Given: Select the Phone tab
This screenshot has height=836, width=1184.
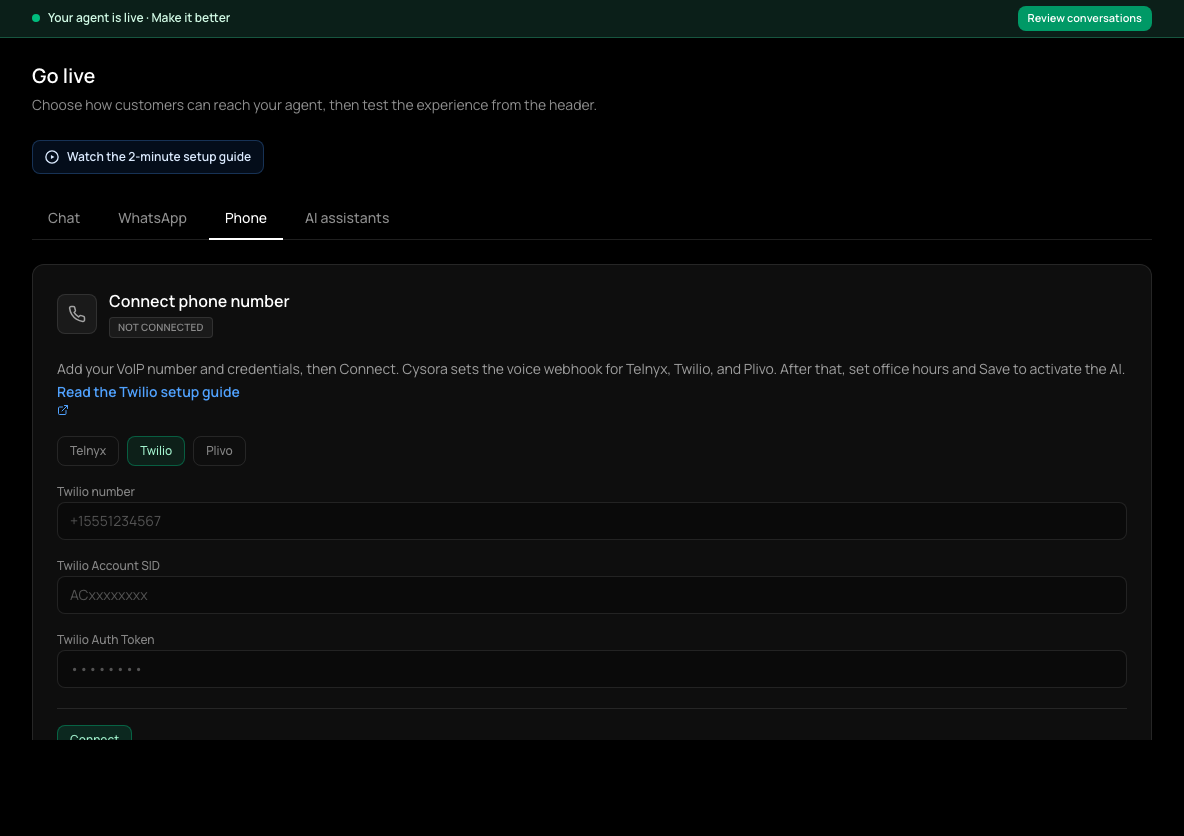Looking at the screenshot, I should pyautogui.click(x=245, y=218).
